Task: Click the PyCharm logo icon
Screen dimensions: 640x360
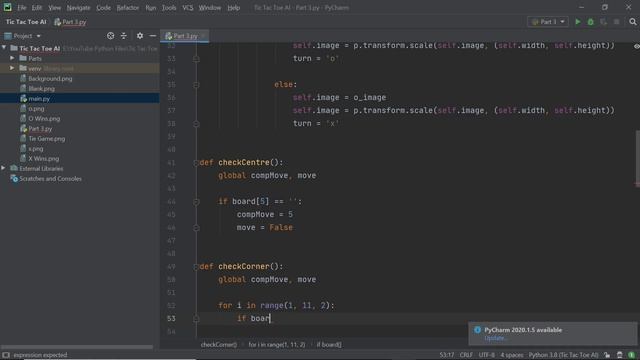Action: click(7, 7)
